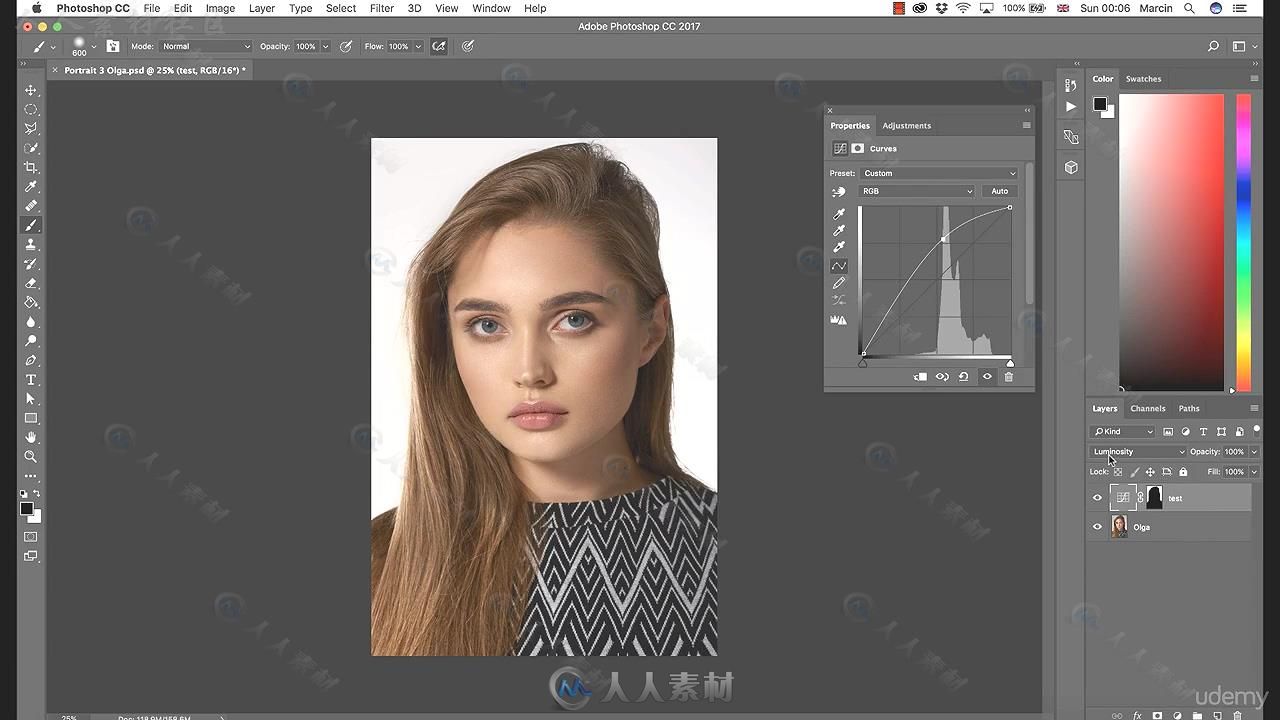This screenshot has height=720, width=1280.
Task: Toggle lock transparent pixels in Layers
Action: tap(1118, 472)
